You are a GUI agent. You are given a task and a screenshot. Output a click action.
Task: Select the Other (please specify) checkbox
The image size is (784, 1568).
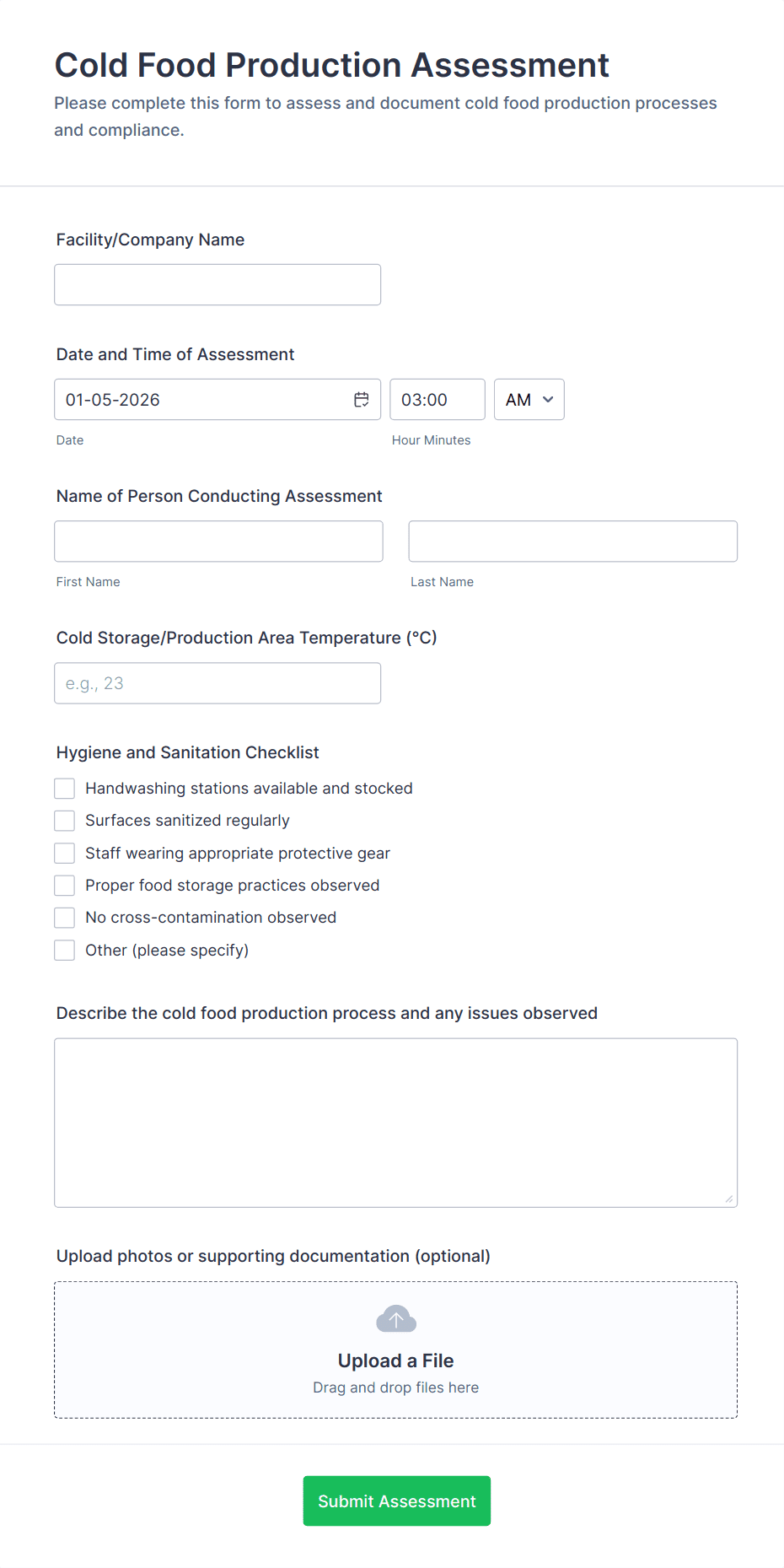tap(64, 950)
